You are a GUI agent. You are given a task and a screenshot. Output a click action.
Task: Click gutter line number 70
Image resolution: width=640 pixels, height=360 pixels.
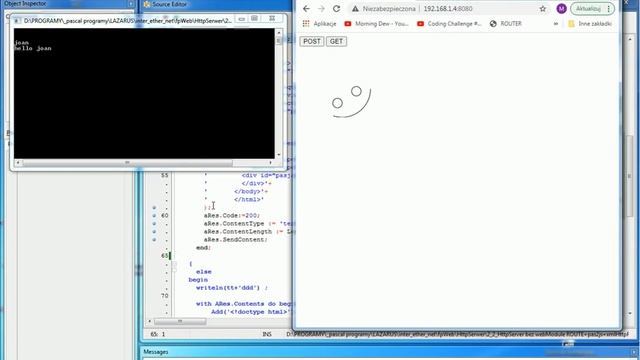tap(164, 296)
